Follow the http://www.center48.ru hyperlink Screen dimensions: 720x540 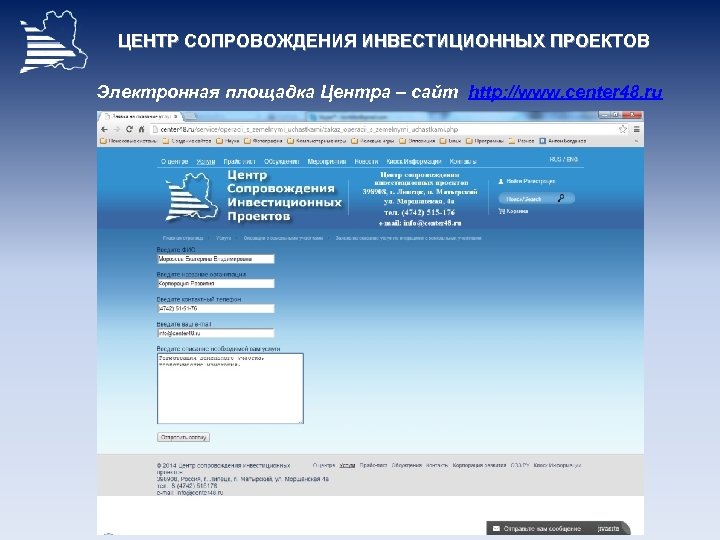(565, 92)
